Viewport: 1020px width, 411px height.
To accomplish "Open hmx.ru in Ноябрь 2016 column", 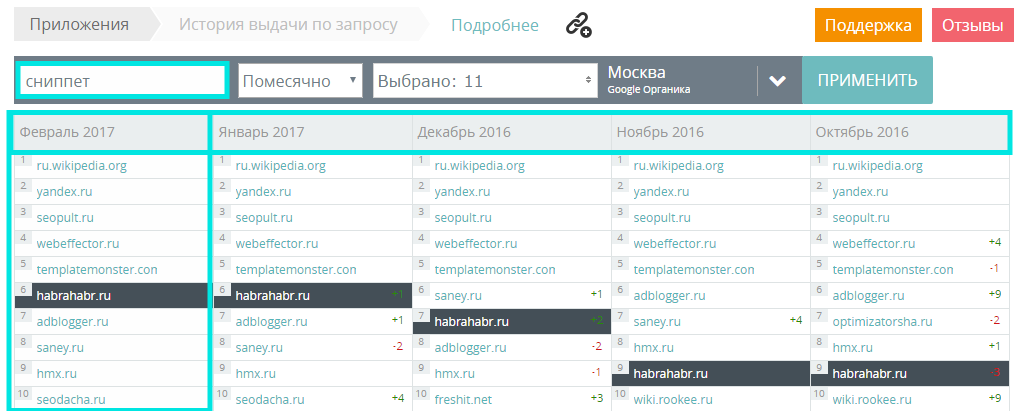I will pos(654,348).
